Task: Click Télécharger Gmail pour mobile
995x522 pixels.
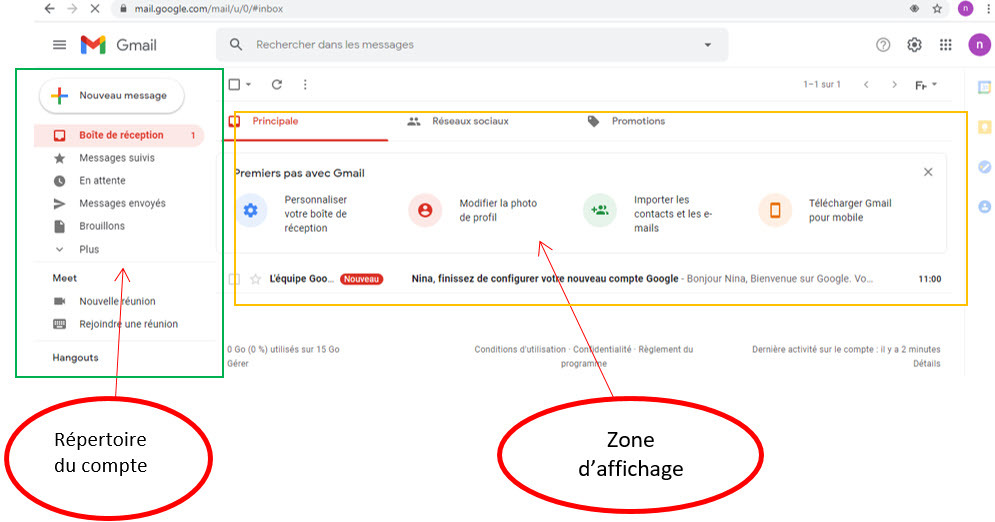Action: click(850, 210)
